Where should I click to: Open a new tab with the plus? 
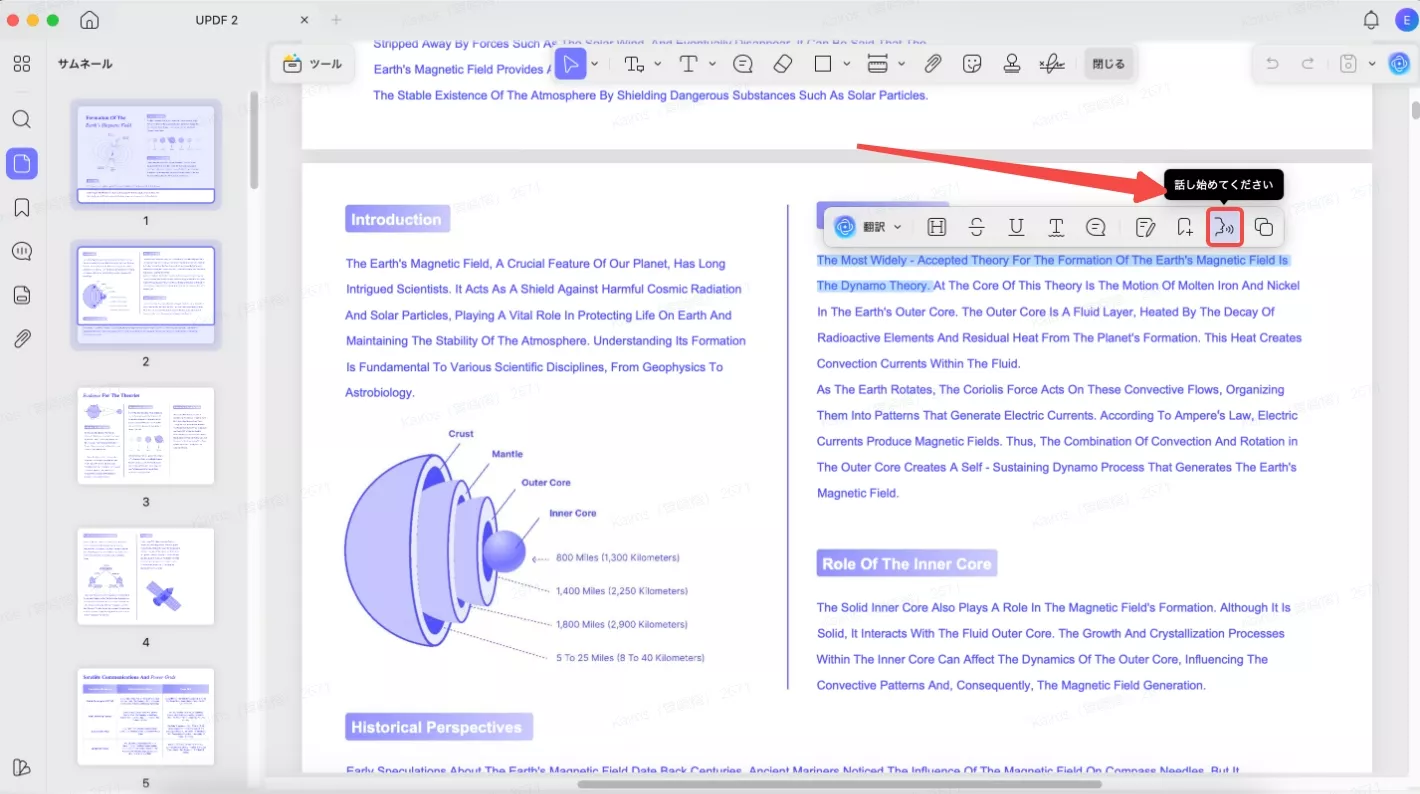point(336,20)
